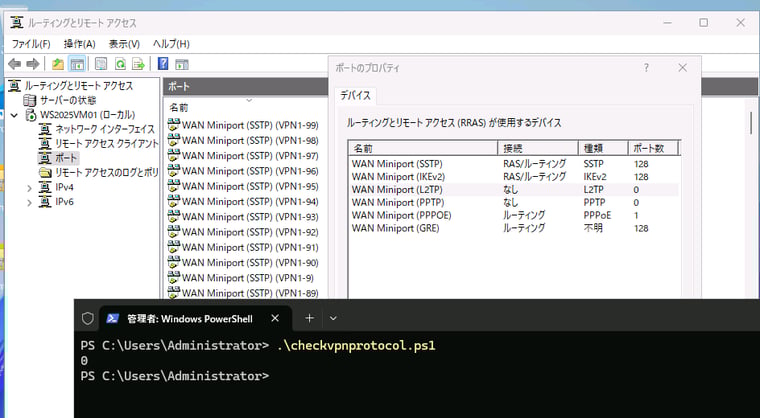
Task: Open a new terminal tab with plus
Action: (309, 318)
